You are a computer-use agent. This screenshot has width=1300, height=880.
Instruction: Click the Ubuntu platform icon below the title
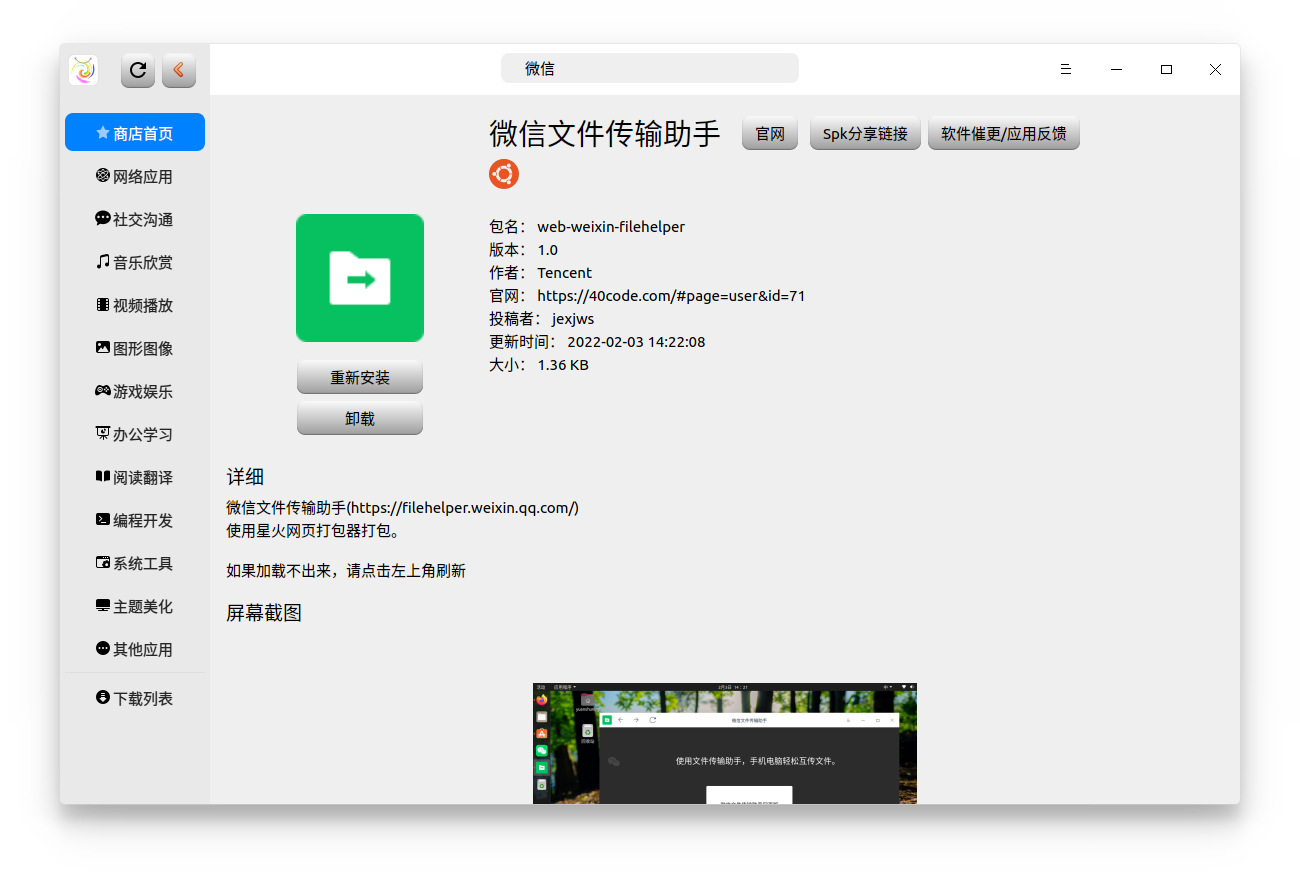point(504,174)
